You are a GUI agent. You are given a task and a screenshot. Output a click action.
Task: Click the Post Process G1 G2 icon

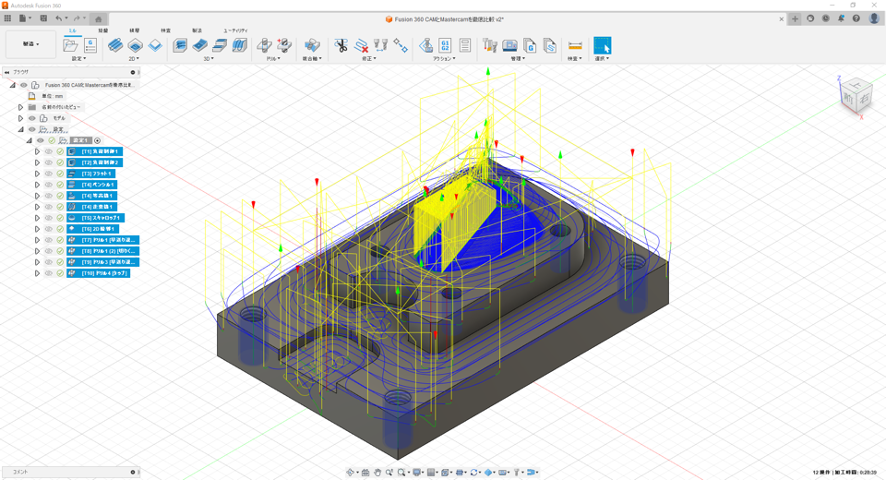tap(445, 45)
